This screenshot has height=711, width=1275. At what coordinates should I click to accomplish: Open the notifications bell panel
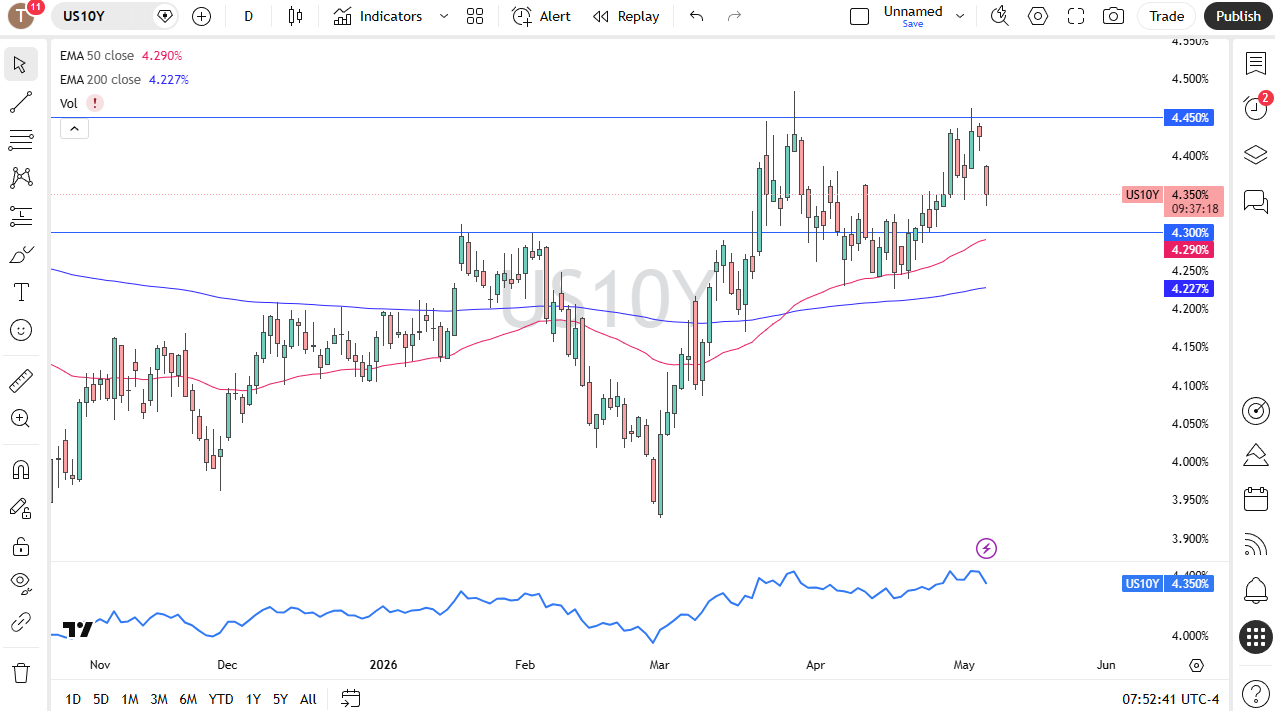(1256, 590)
